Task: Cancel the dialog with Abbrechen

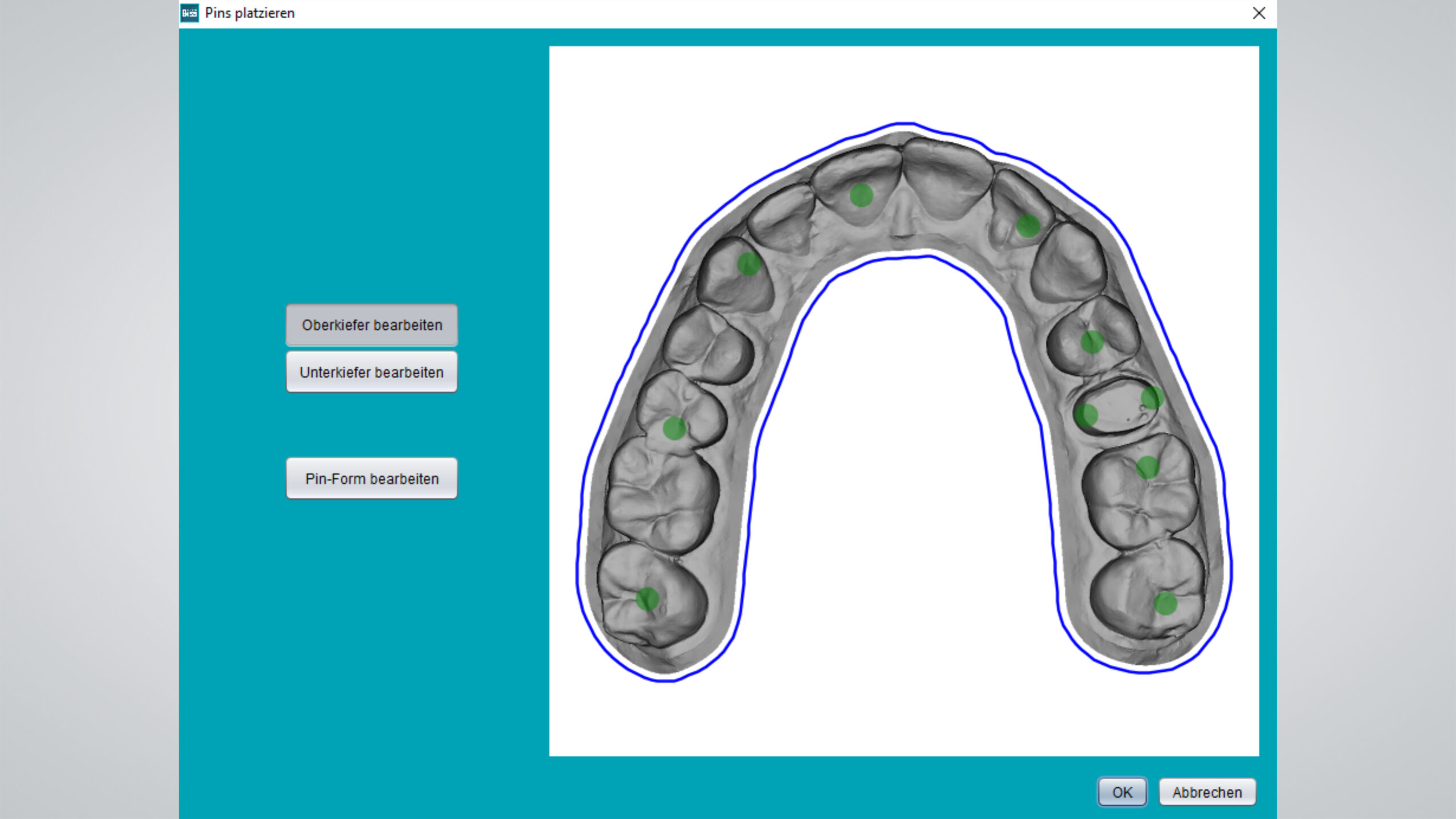Action: click(1207, 792)
